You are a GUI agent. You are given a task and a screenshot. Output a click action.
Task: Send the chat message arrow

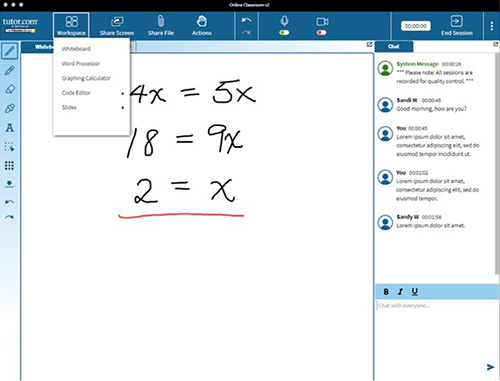[490, 367]
